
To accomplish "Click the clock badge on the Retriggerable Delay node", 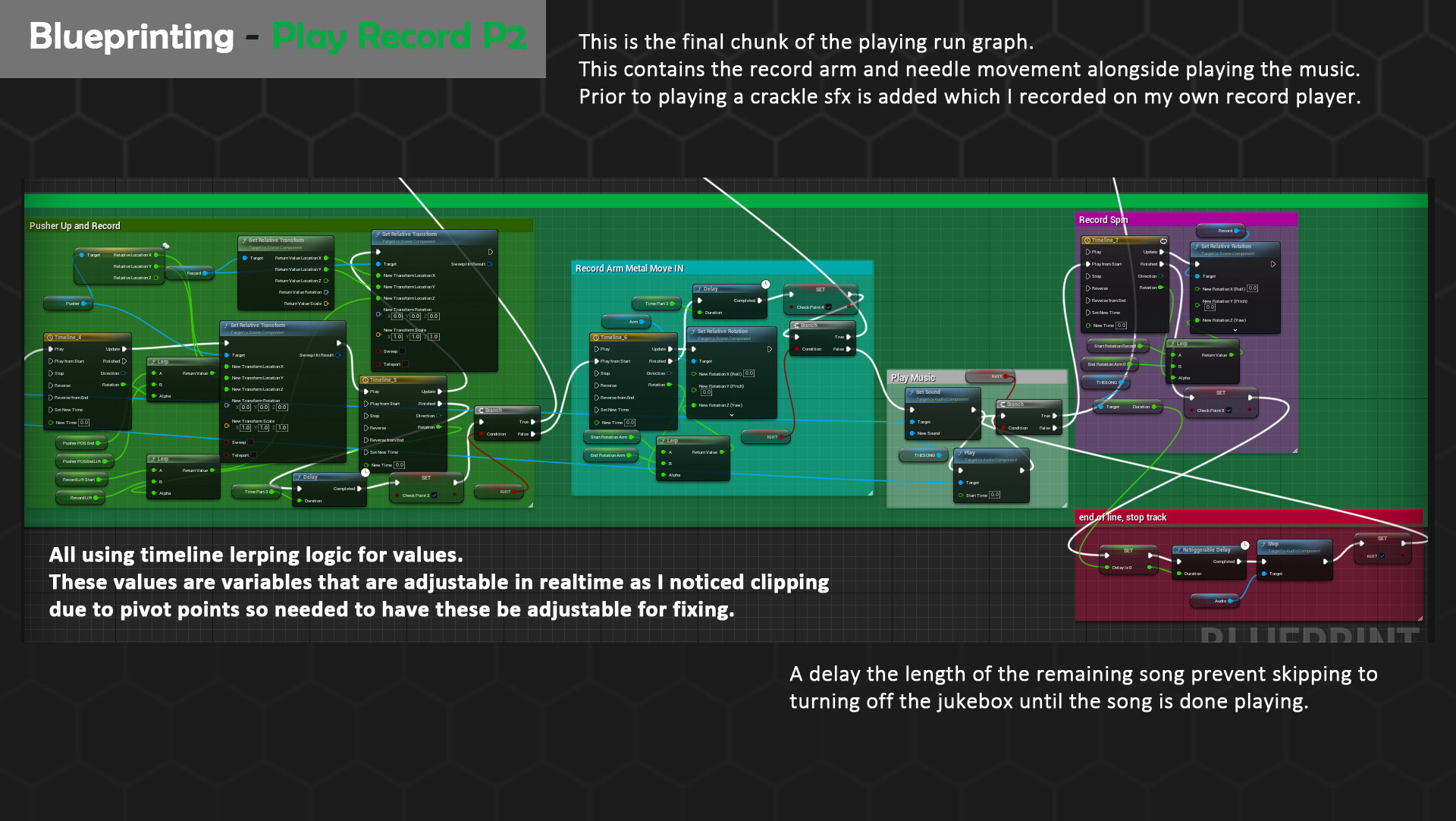I will pos(1244,545).
